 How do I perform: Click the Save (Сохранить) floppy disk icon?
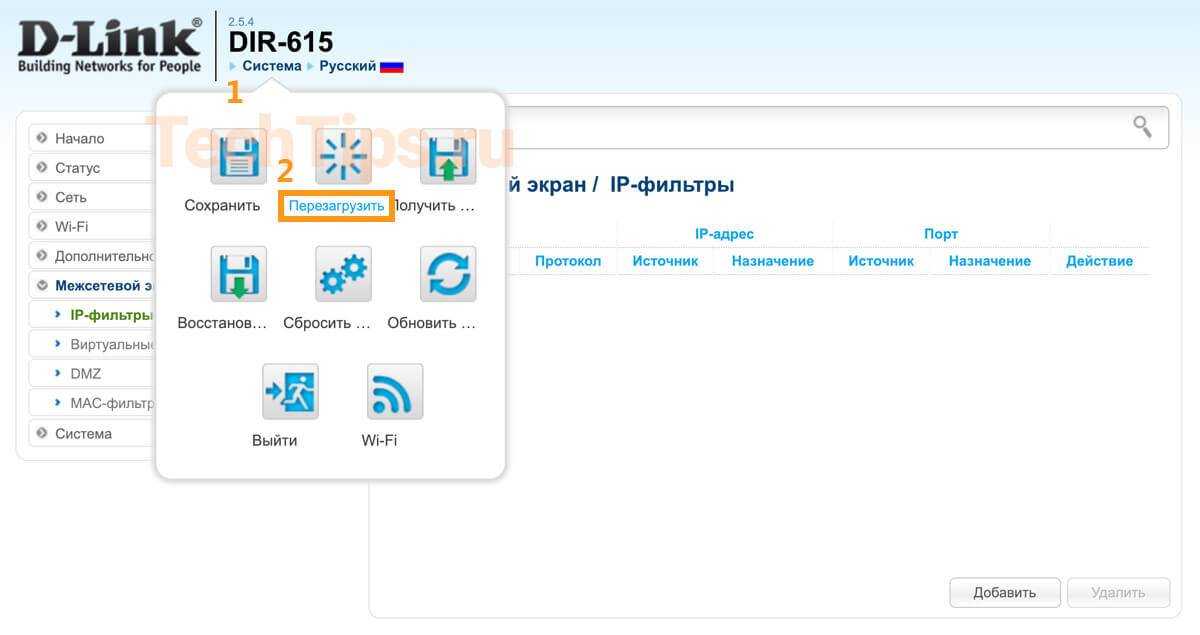coord(238,156)
